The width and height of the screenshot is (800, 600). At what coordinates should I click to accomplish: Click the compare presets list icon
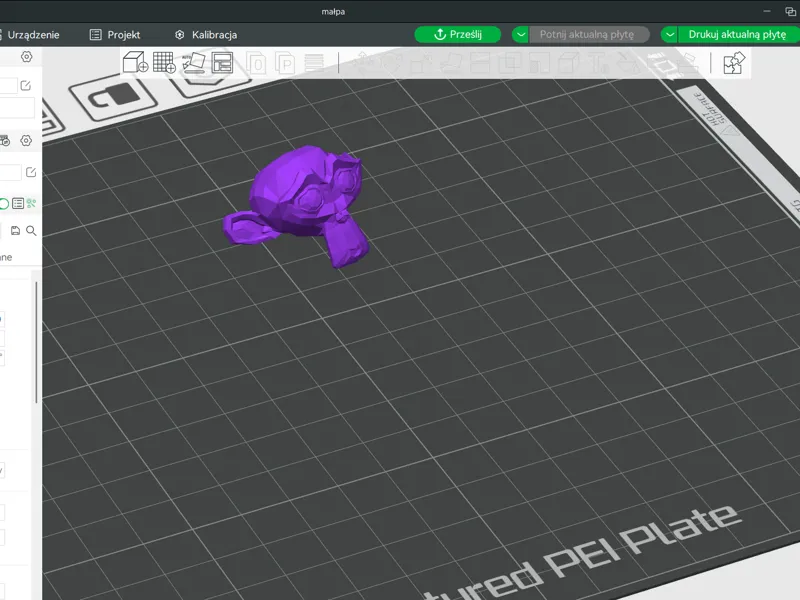click(18, 204)
